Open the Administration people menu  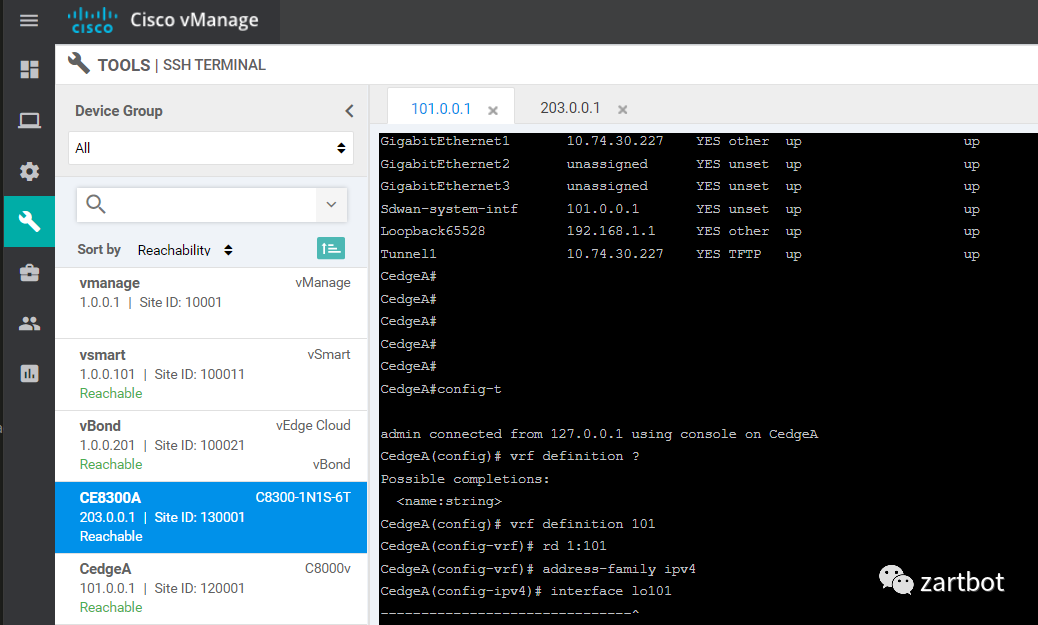(29, 323)
